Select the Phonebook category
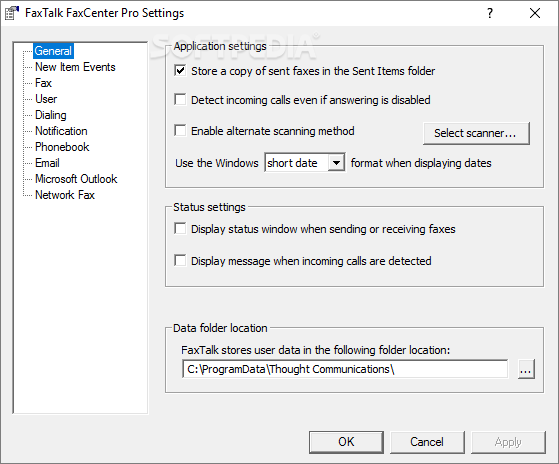Screen dimensions: 559x464 62,147
